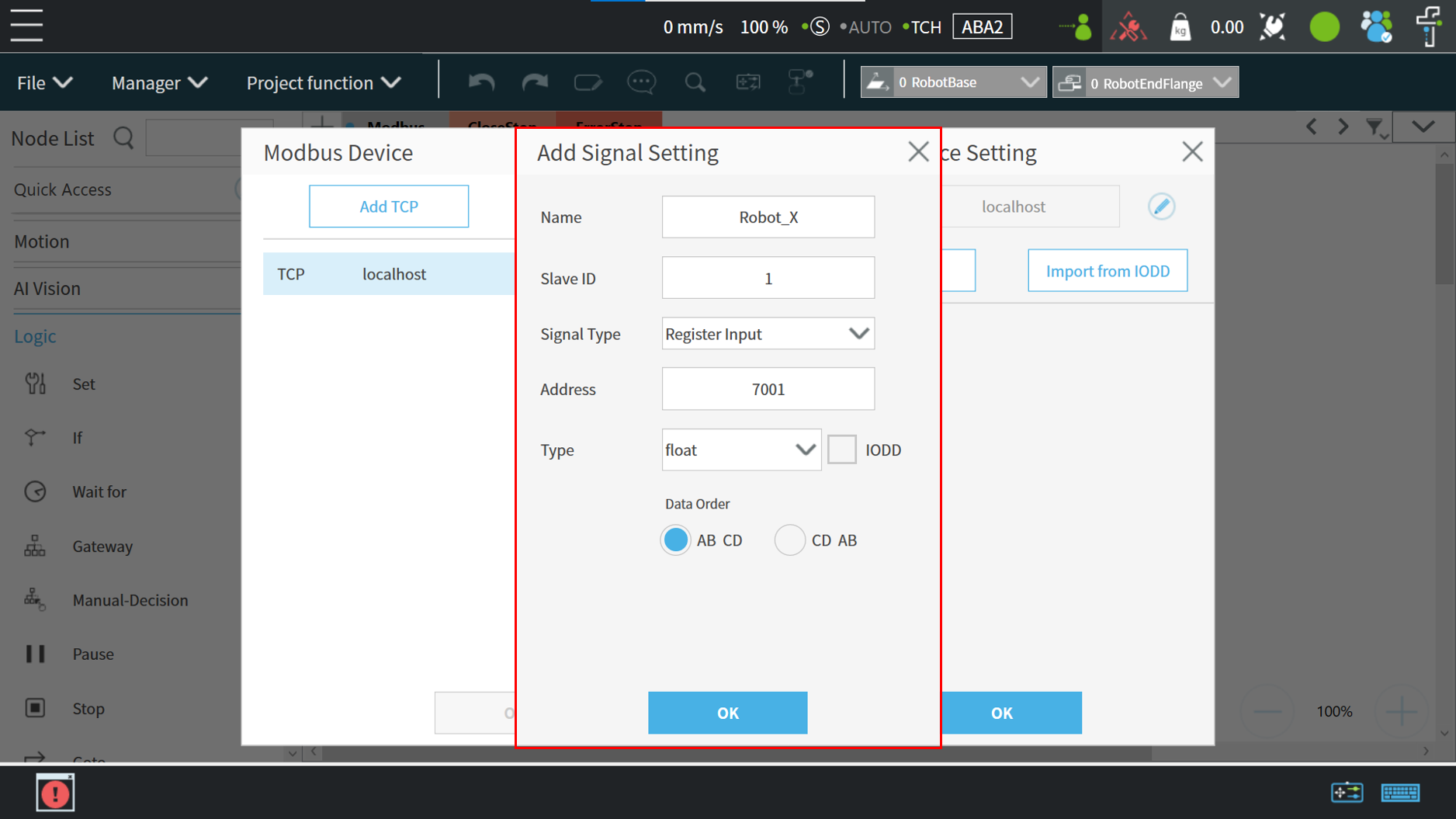
Task: Click the Import from IODD button
Action: click(1108, 271)
